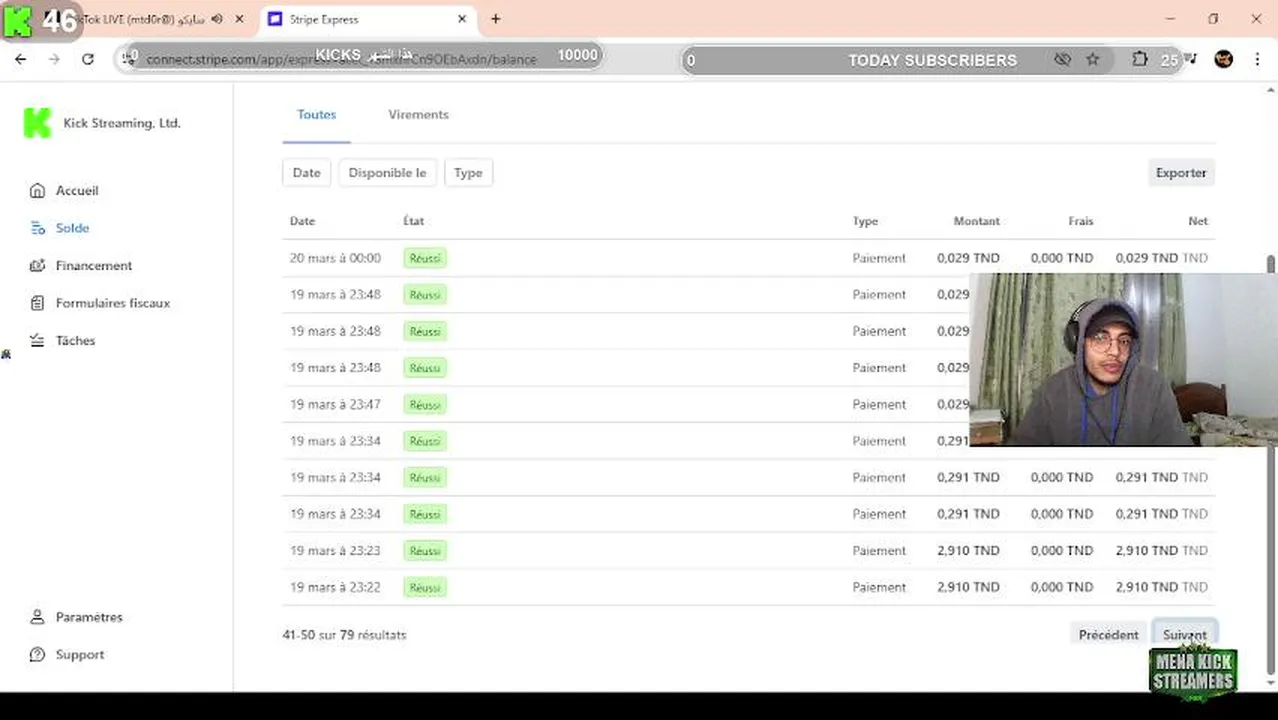Select the Stripe Express browser tab
Image resolution: width=1278 pixels, height=720 pixels.
pyautogui.click(x=367, y=19)
